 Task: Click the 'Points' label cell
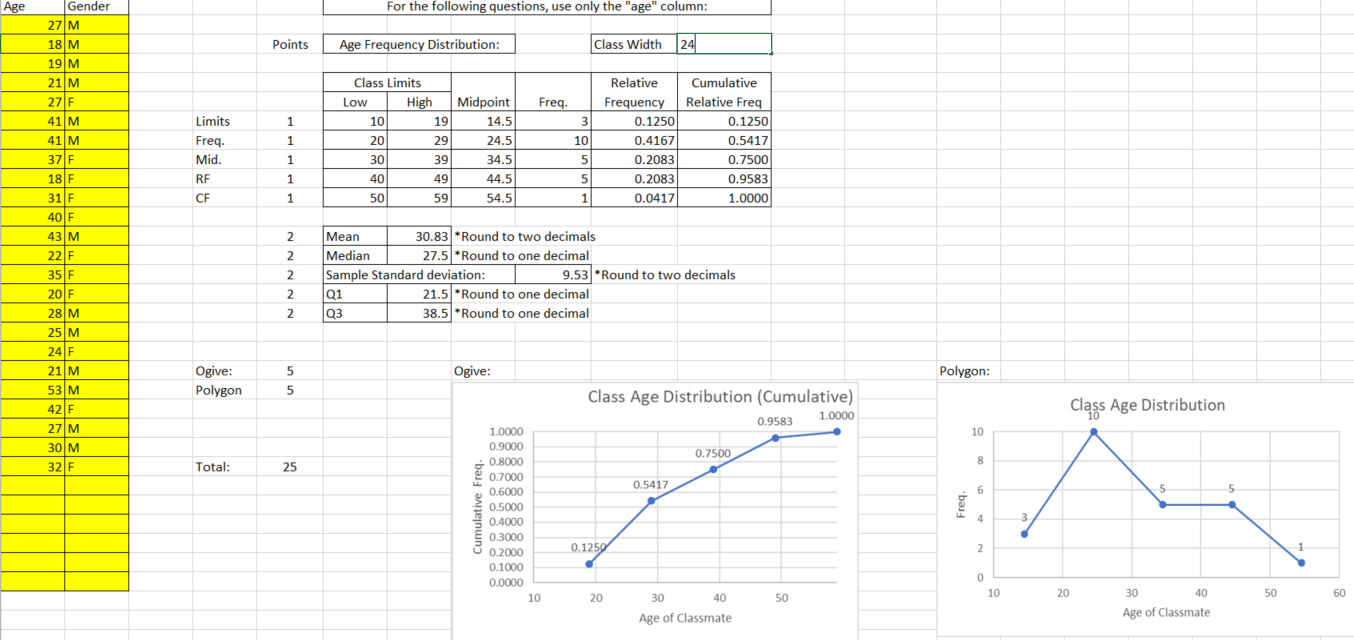tap(290, 44)
